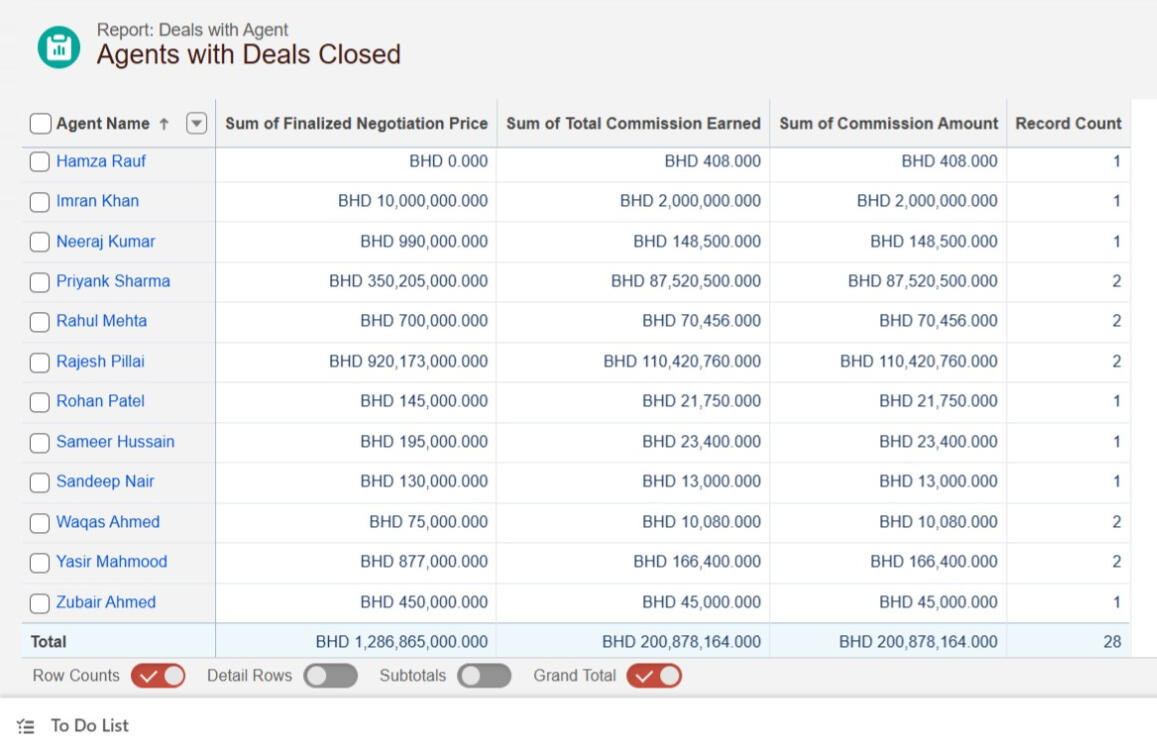This screenshot has height=740, width=1157.
Task: Open the Imran Khan record
Action: [x=95, y=201]
